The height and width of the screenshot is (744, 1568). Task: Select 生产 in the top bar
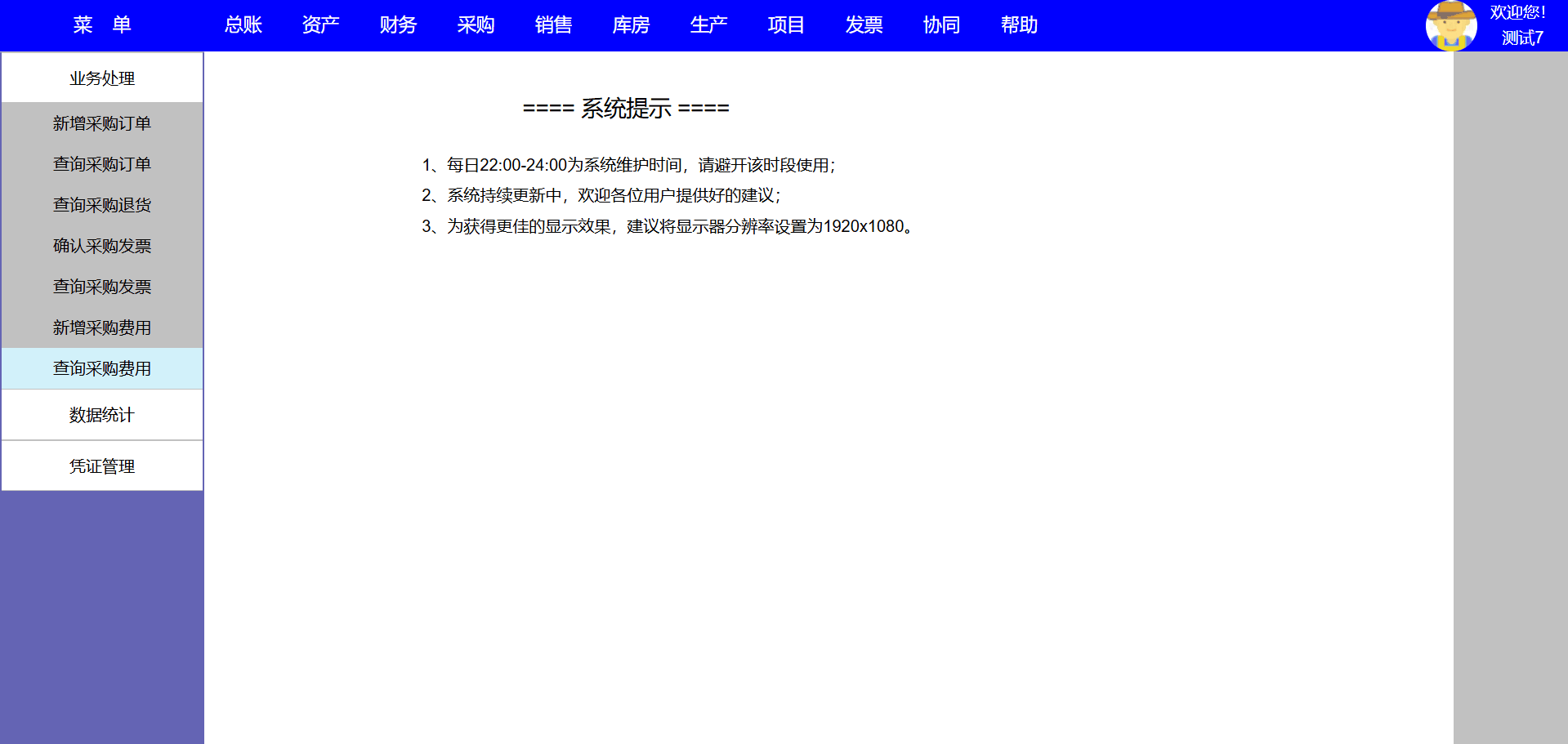coord(708,25)
